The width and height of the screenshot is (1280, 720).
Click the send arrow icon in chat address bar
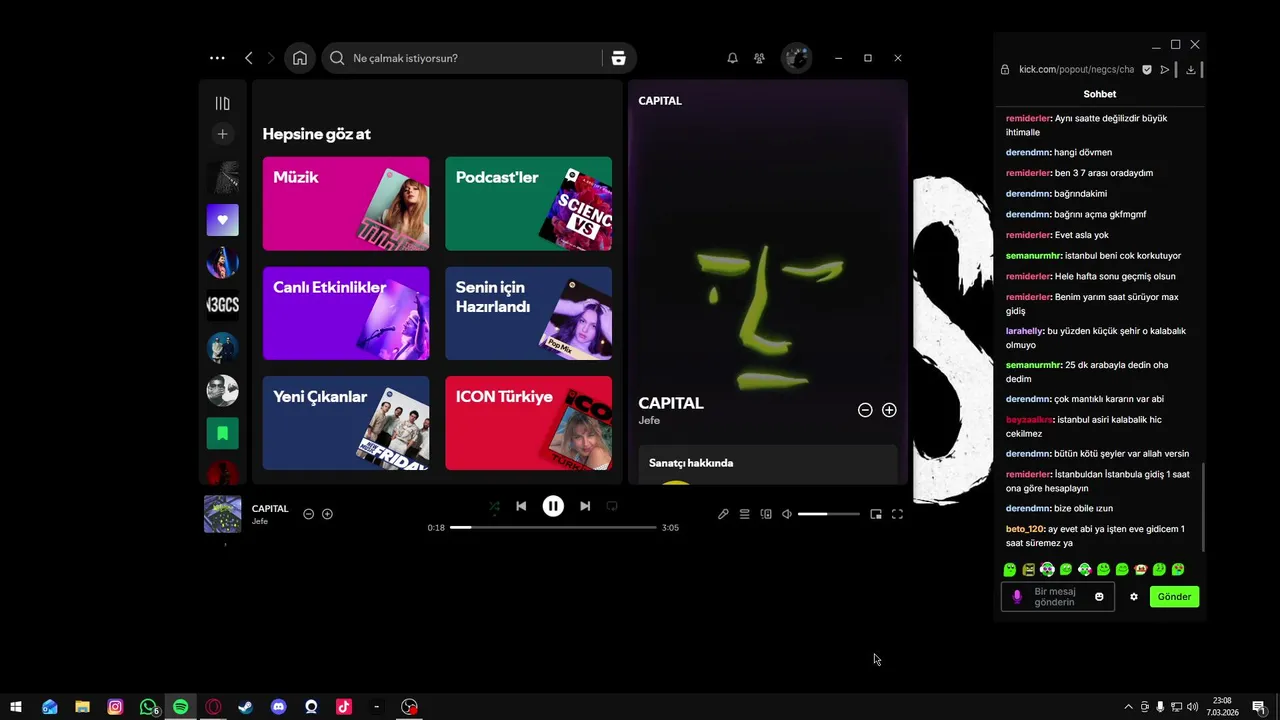coord(1165,70)
